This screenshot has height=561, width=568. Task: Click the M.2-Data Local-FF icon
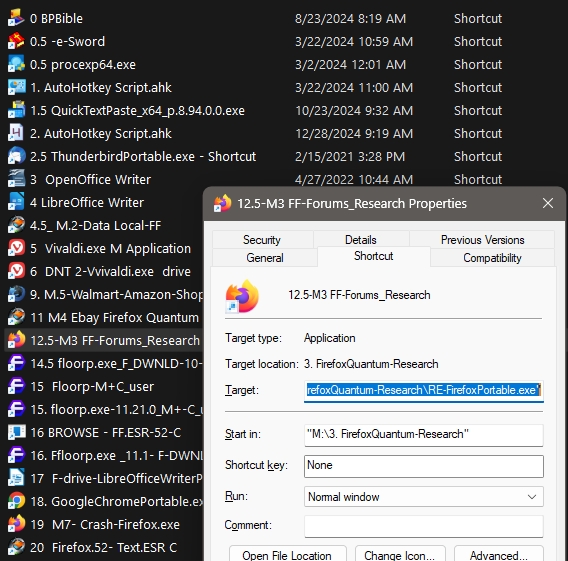click(16, 225)
